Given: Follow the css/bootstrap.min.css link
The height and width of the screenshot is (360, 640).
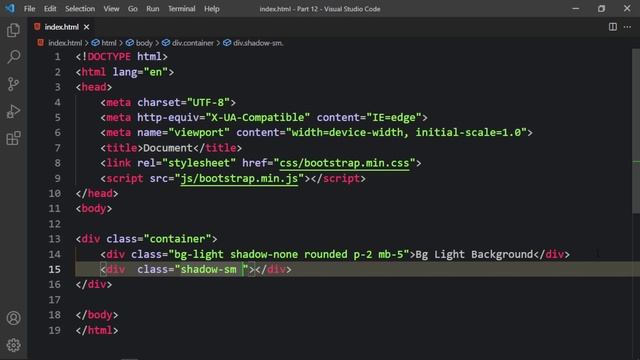Looking at the screenshot, I should tap(344, 163).
